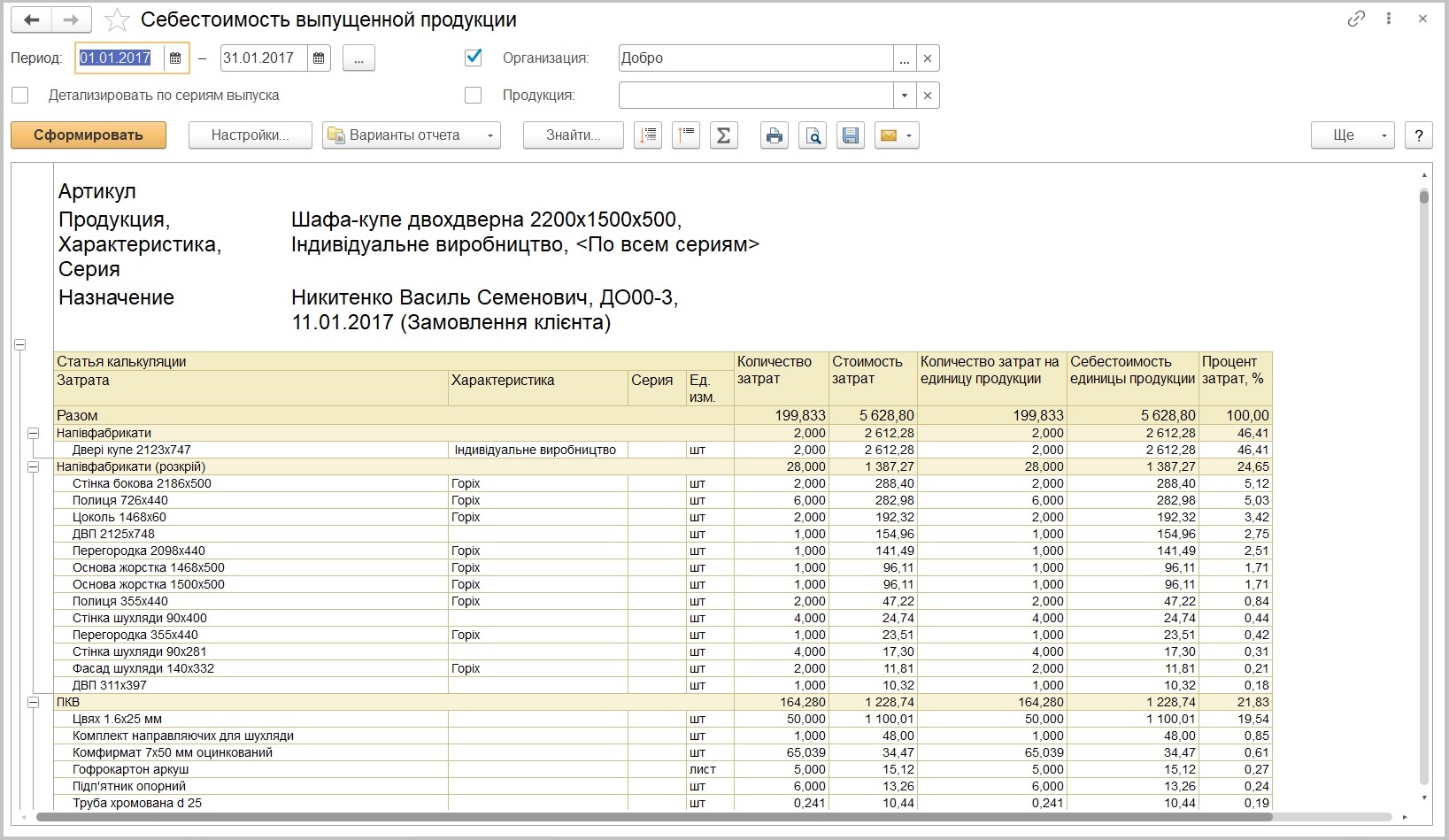Open the Продукция field dropdown arrow
1449x840 pixels.
[x=905, y=96]
